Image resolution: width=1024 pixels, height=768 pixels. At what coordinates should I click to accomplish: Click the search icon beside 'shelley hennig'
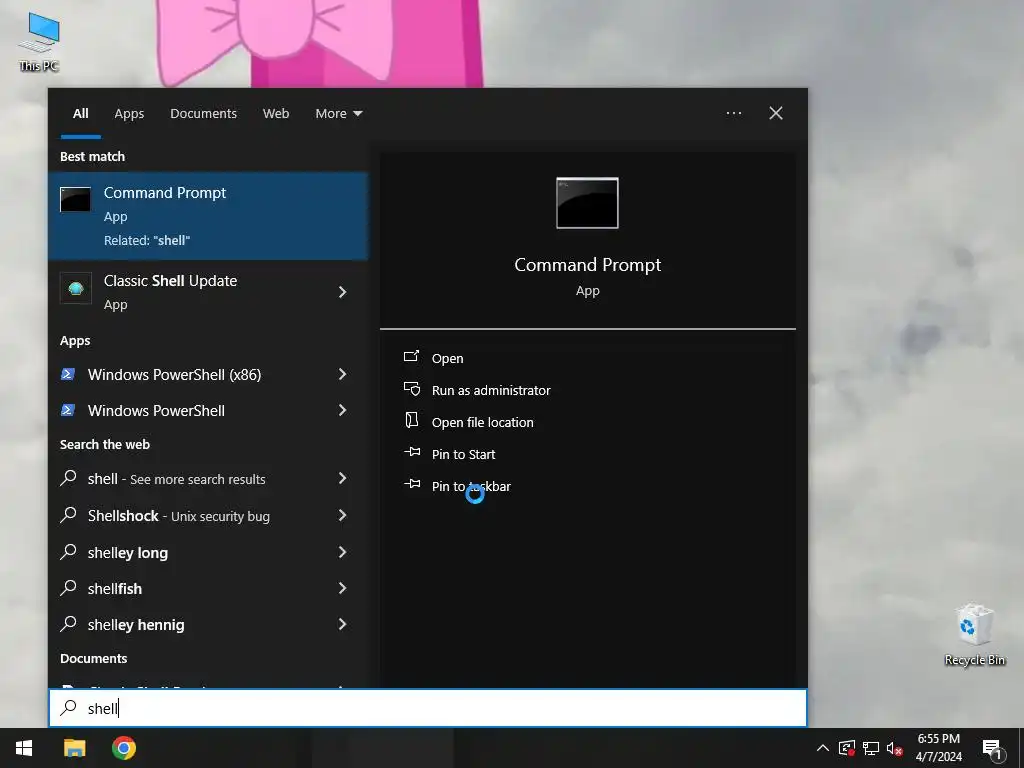(x=68, y=624)
